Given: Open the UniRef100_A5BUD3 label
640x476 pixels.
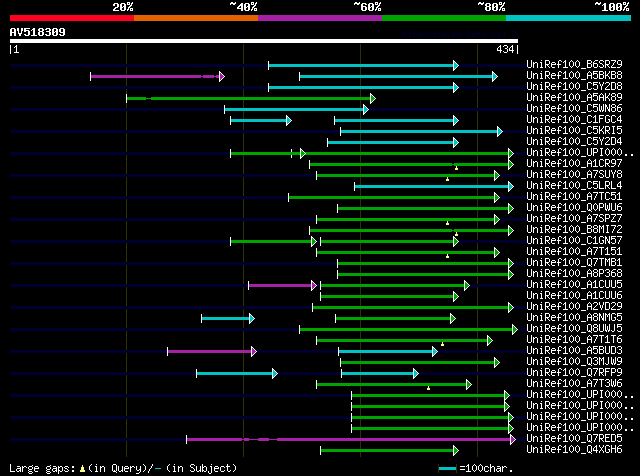Looking at the screenshot, I should [574, 351].
